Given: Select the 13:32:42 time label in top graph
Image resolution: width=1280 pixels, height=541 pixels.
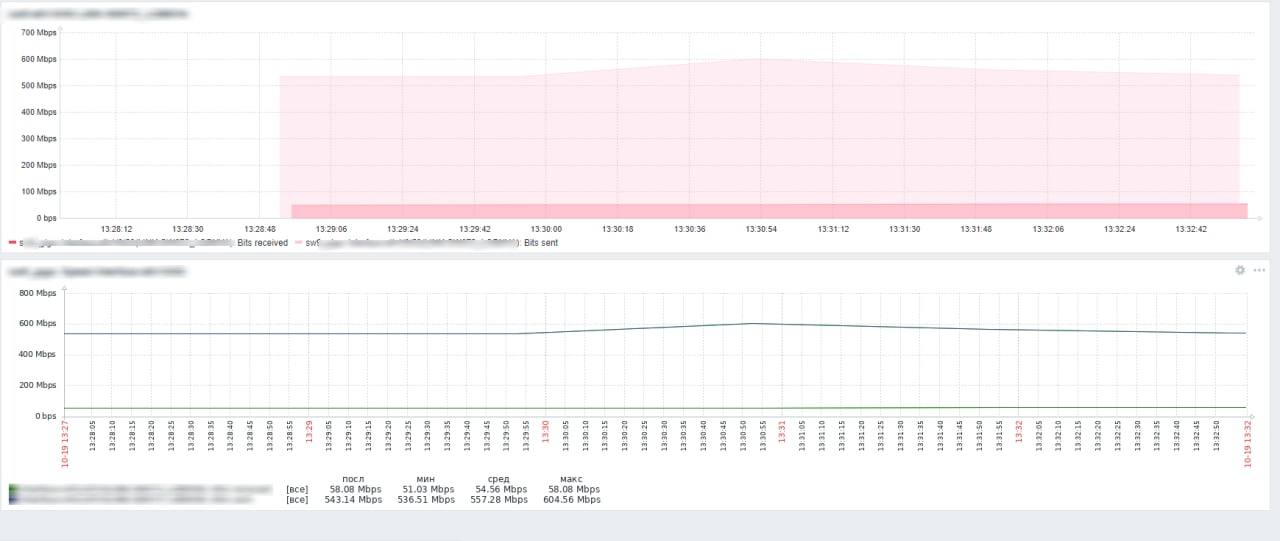Looking at the screenshot, I should click(1191, 229).
